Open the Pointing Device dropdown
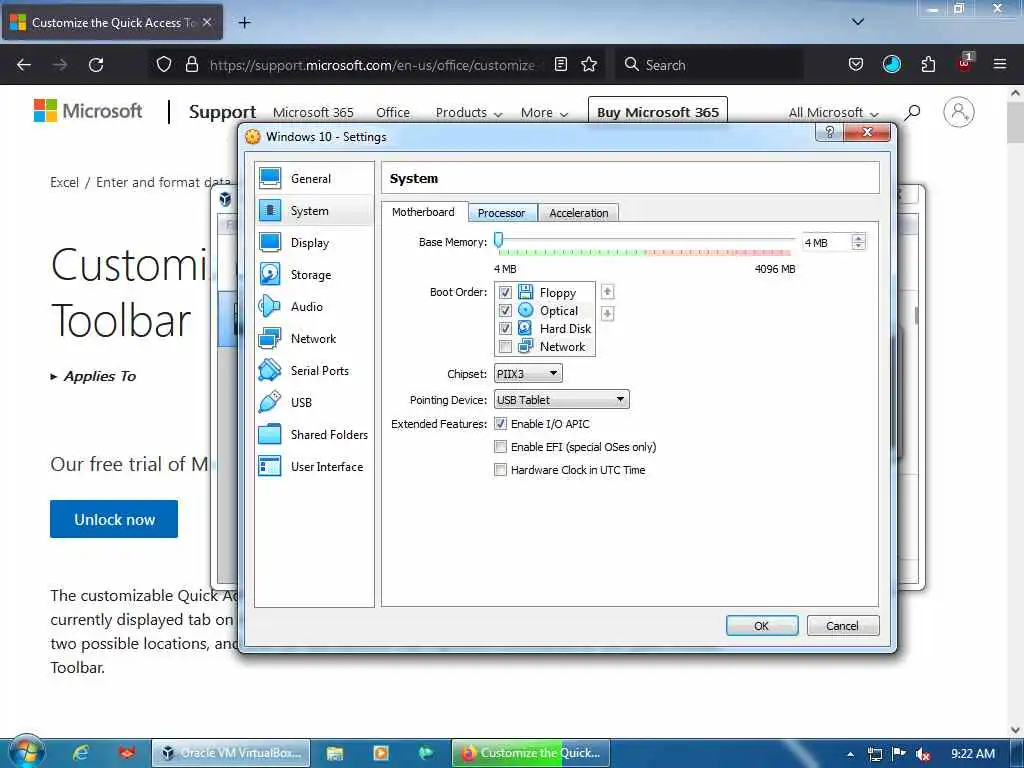 pos(562,399)
